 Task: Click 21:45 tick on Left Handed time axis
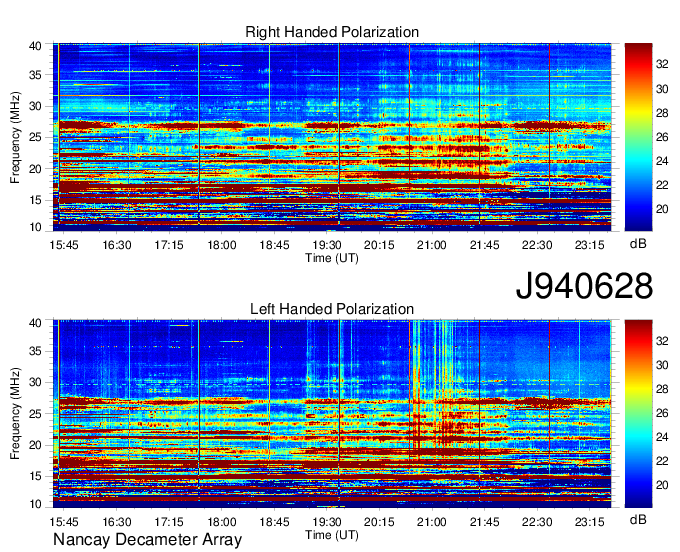(x=484, y=522)
